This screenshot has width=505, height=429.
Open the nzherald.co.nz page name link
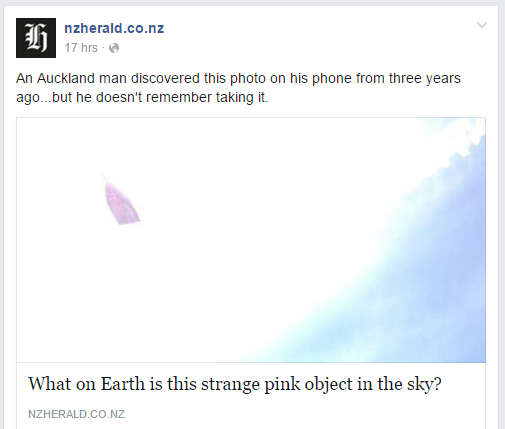(114, 28)
